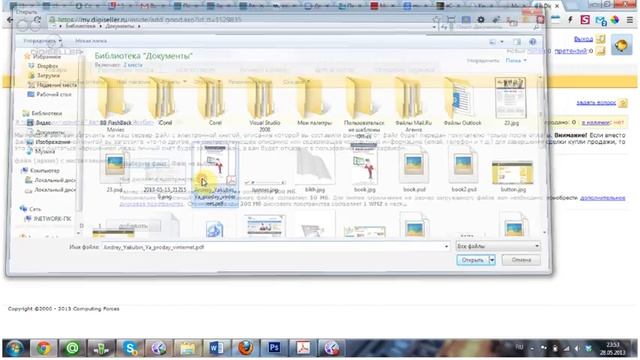Image resolution: width=640 pixels, height=360 pixels.
Task: Open Windows Explorer from the taskbar
Action: (x=187, y=349)
